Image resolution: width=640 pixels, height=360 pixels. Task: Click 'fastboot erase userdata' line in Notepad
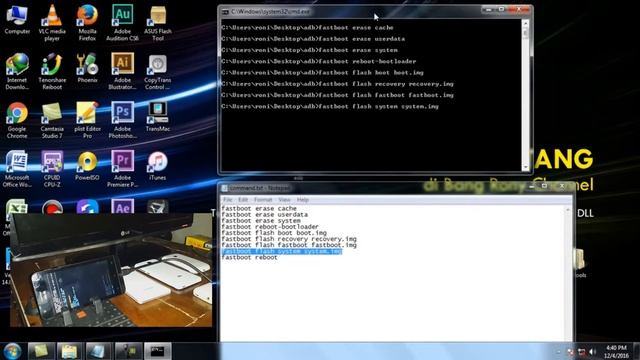click(264, 215)
